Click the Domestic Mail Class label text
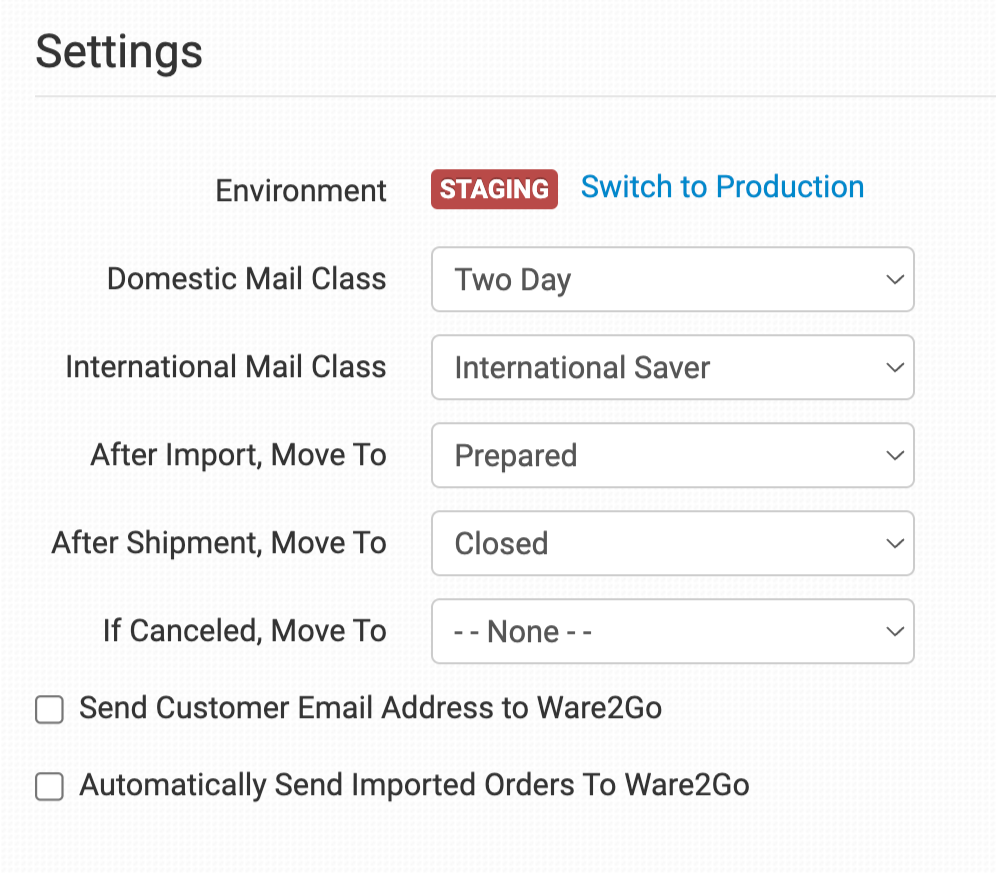The width and height of the screenshot is (996, 873). (246, 279)
